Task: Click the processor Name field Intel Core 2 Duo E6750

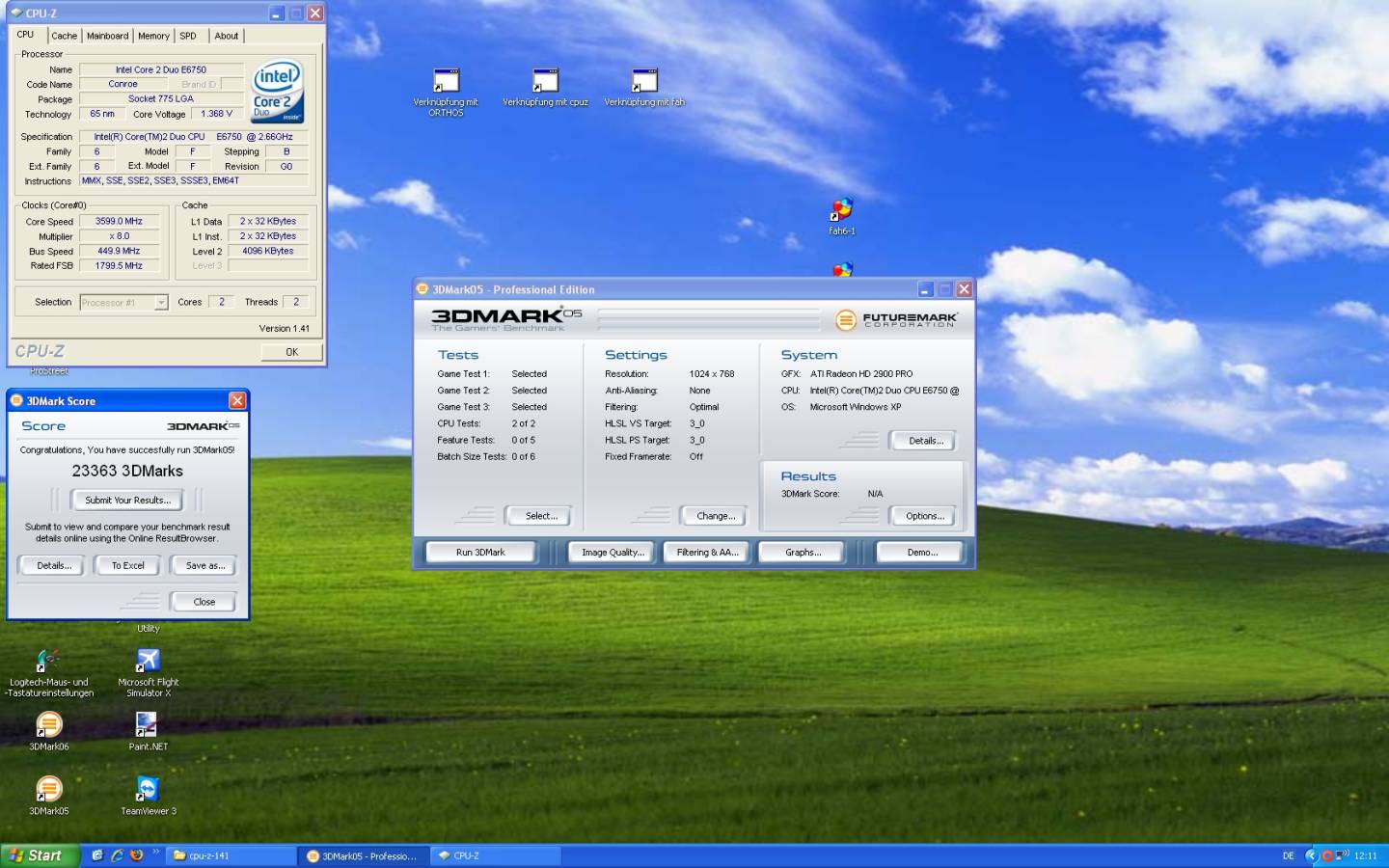Action: pyautogui.click(x=161, y=69)
